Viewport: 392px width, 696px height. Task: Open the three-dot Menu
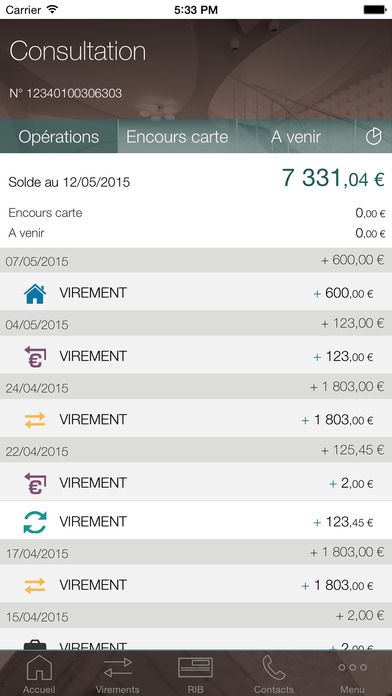[352, 674]
